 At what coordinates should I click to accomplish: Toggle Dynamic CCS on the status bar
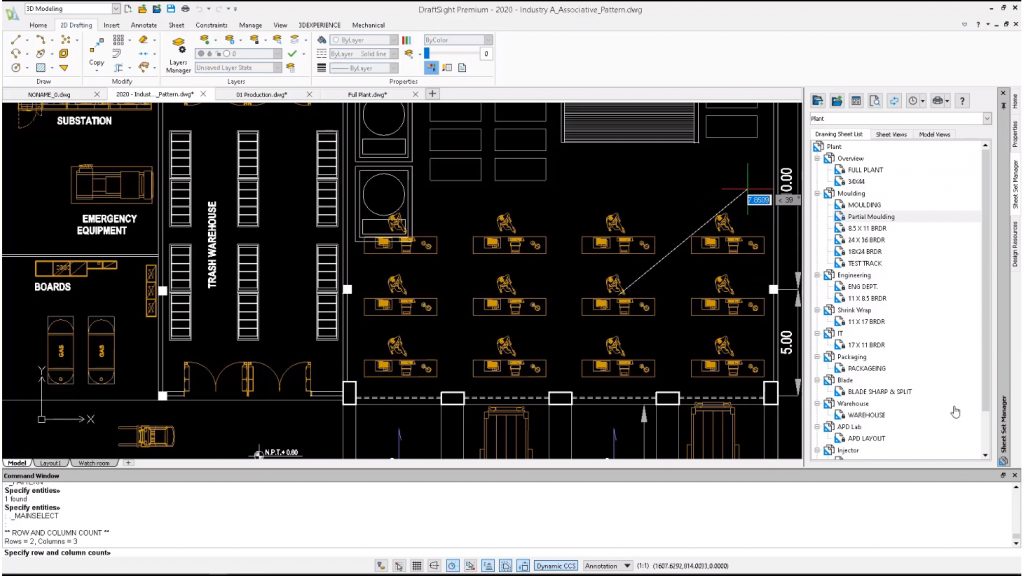[556, 565]
